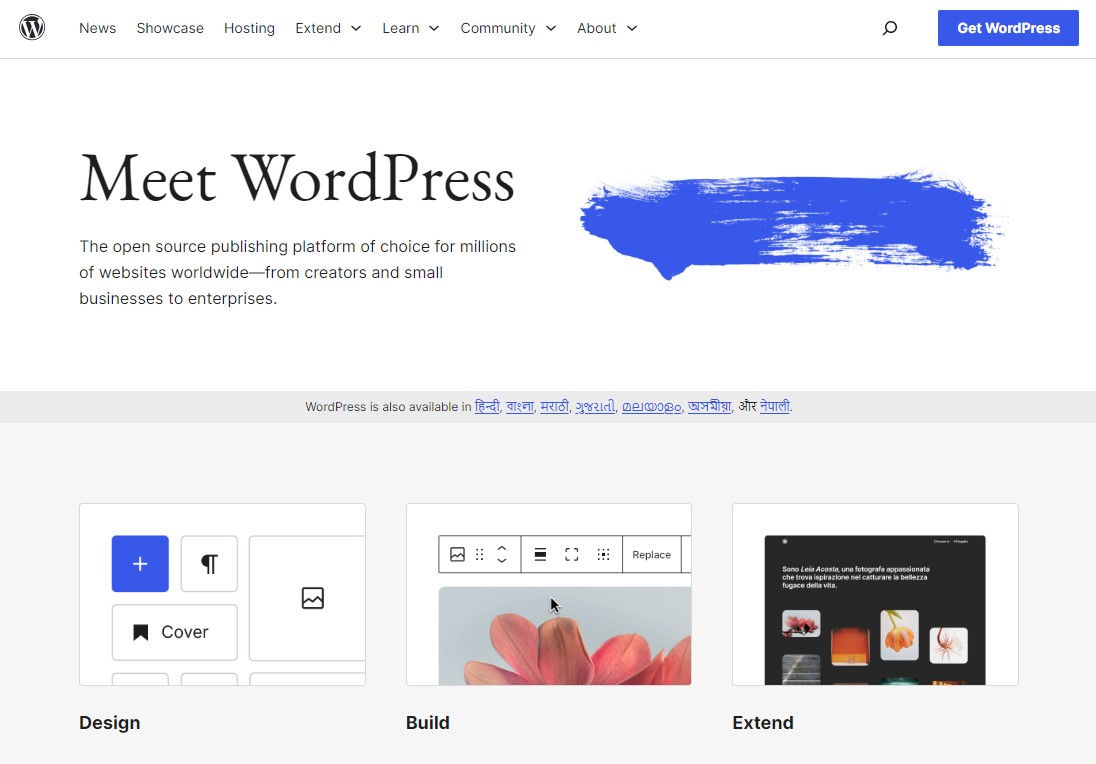Expand the Extend menu chevron

click(356, 29)
